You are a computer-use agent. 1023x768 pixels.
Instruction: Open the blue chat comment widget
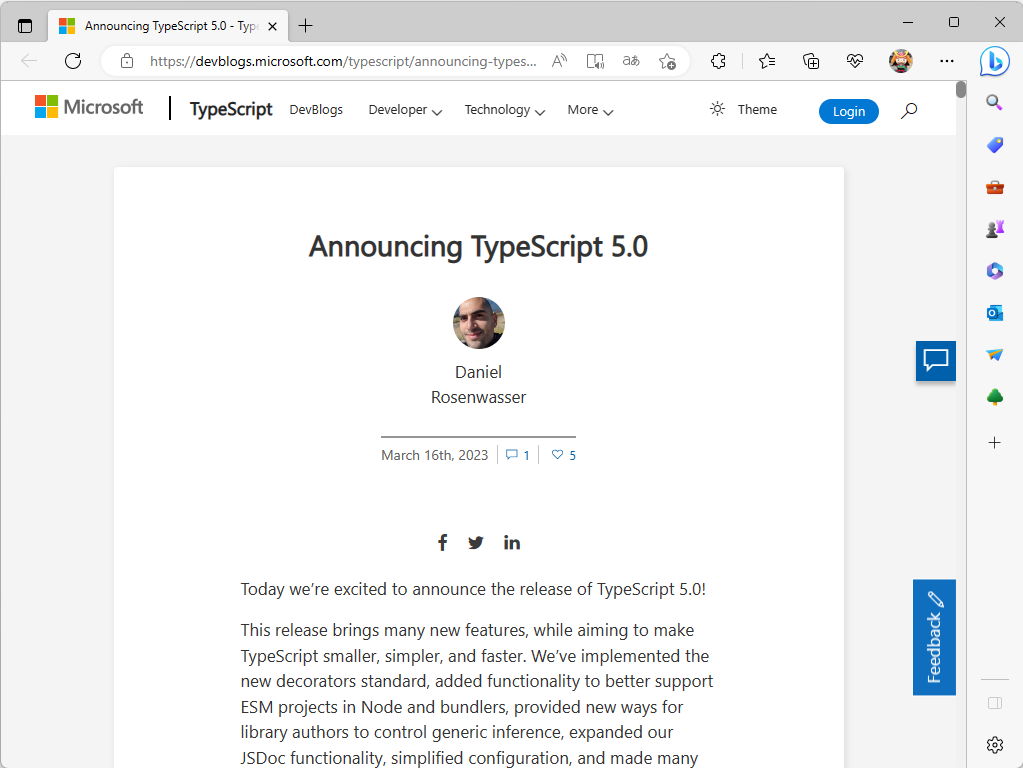tap(936, 361)
